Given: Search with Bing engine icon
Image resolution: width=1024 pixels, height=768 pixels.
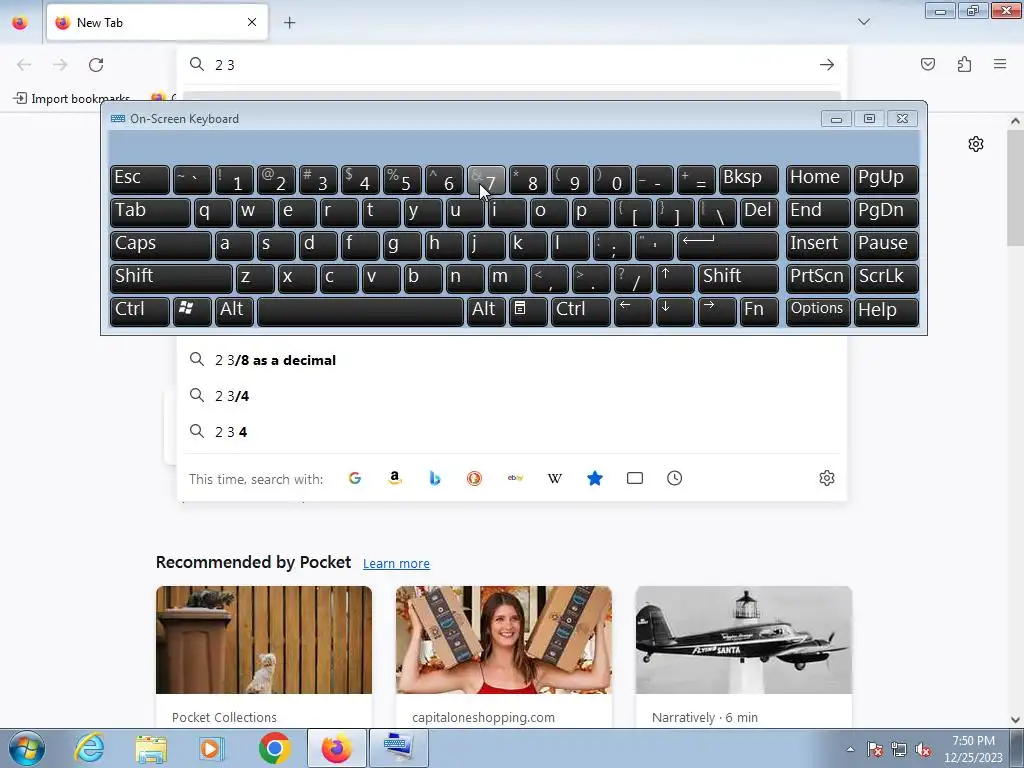Looking at the screenshot, I should 434,478.
